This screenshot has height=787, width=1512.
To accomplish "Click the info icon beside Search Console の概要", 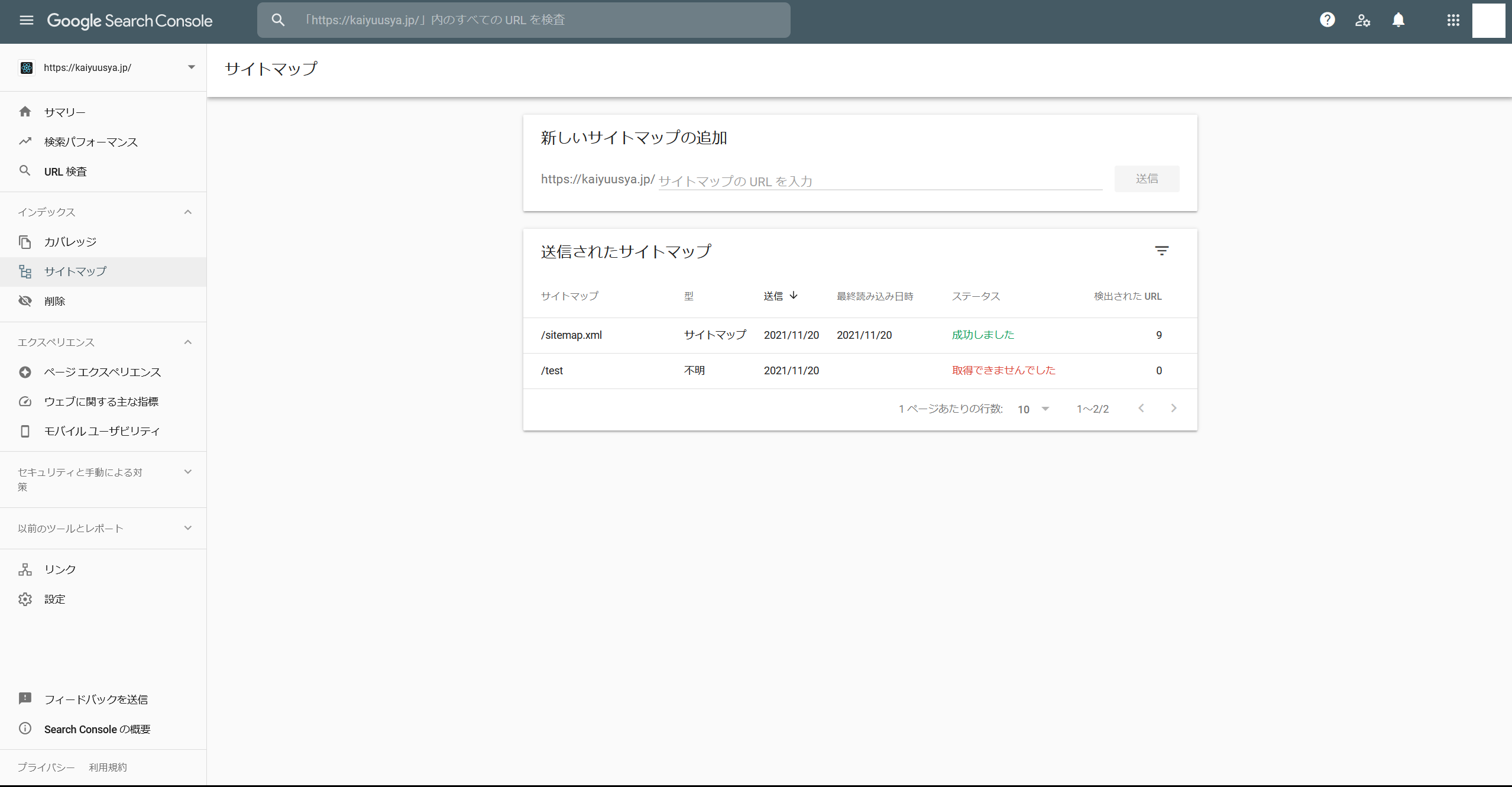I will (25, 728).
